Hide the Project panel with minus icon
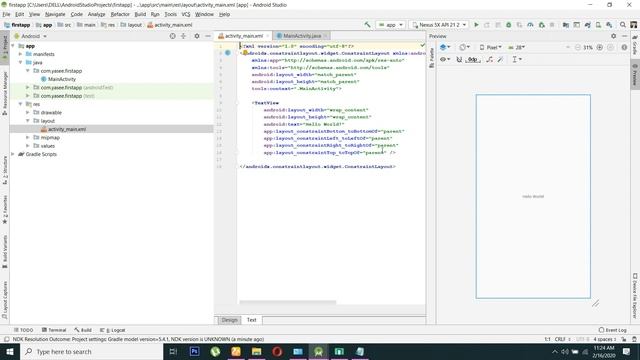 click(x=208, y=36)
